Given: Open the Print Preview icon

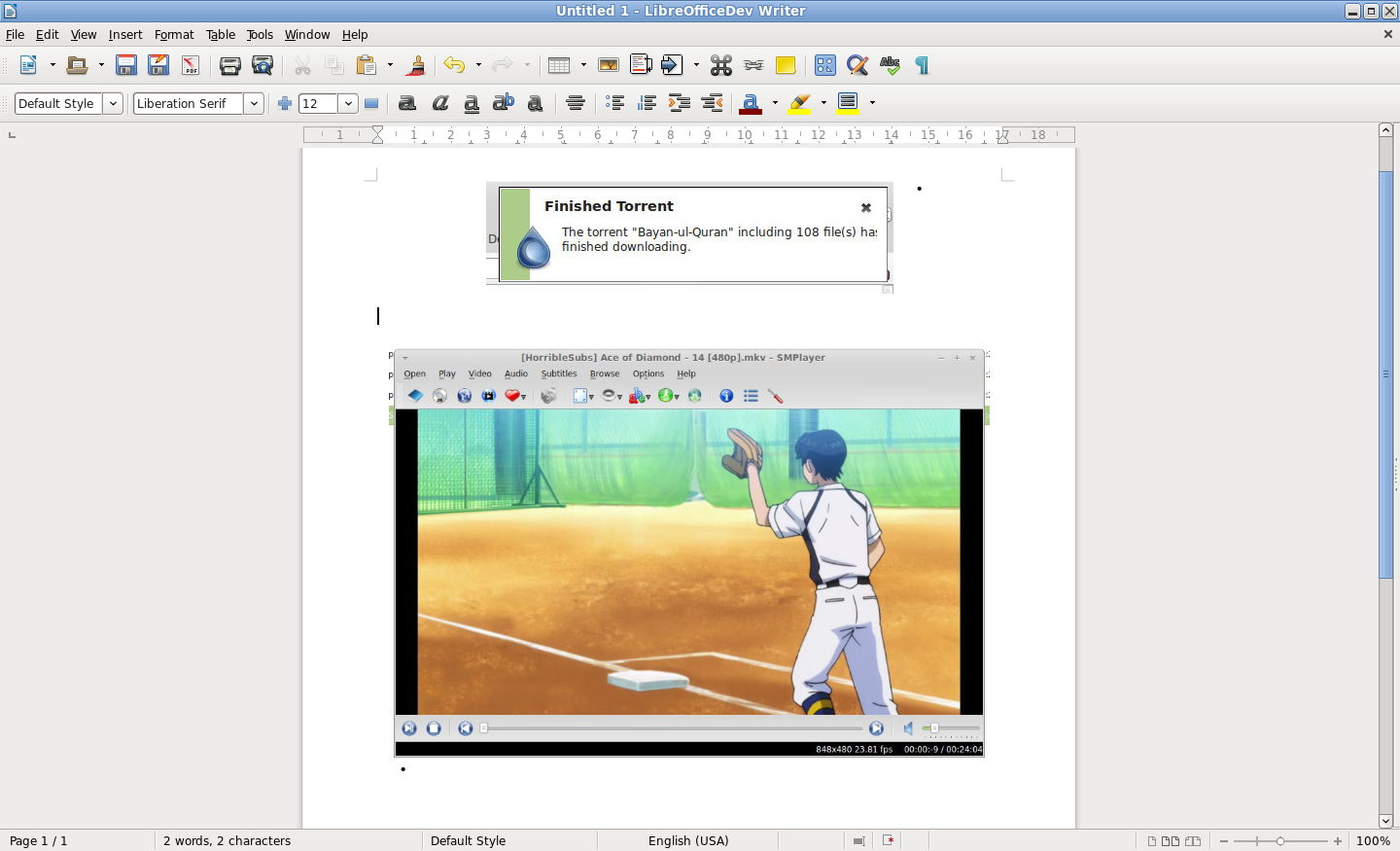Looking at the screenshot, I should [262, 65].
